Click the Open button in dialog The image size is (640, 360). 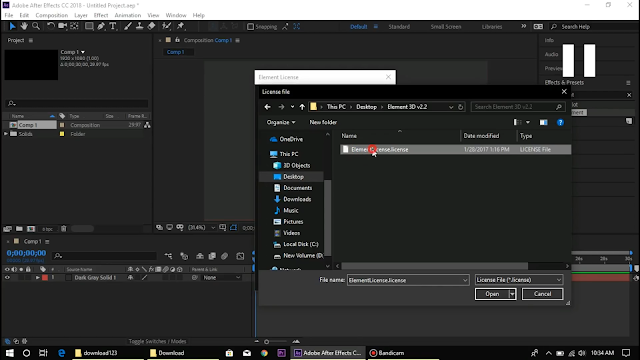[492, 294]
